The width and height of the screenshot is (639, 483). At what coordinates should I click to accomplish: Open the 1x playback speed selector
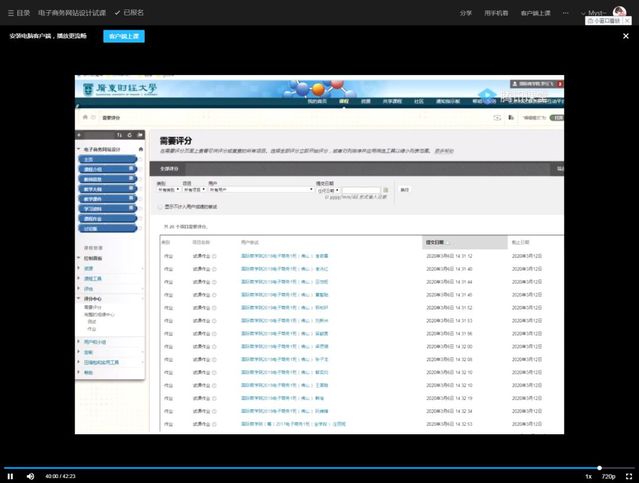click(588, 476)
